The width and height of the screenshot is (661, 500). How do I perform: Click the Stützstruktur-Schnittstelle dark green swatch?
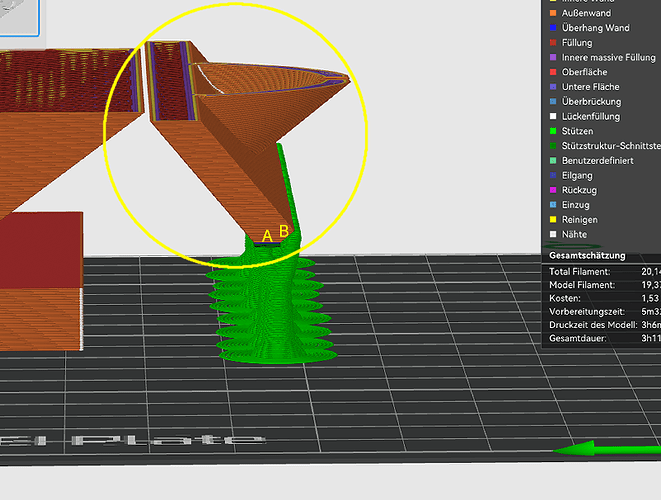(553, 146)
